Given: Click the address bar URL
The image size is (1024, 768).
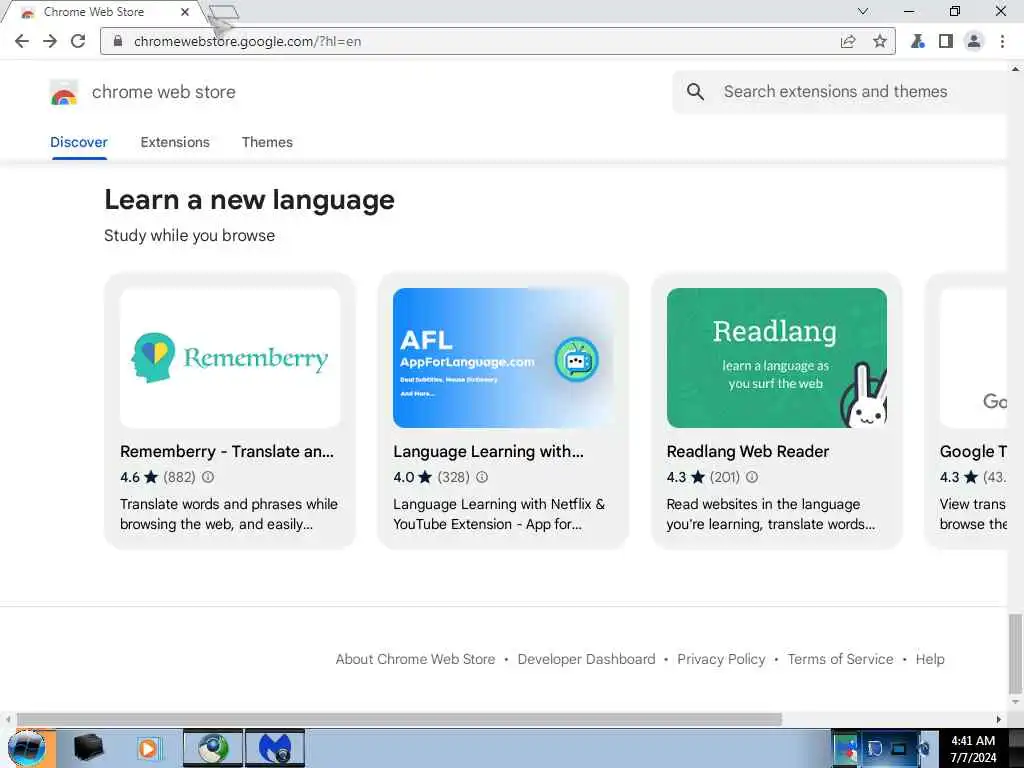Looking at the screenshot, I should point(248,42).
